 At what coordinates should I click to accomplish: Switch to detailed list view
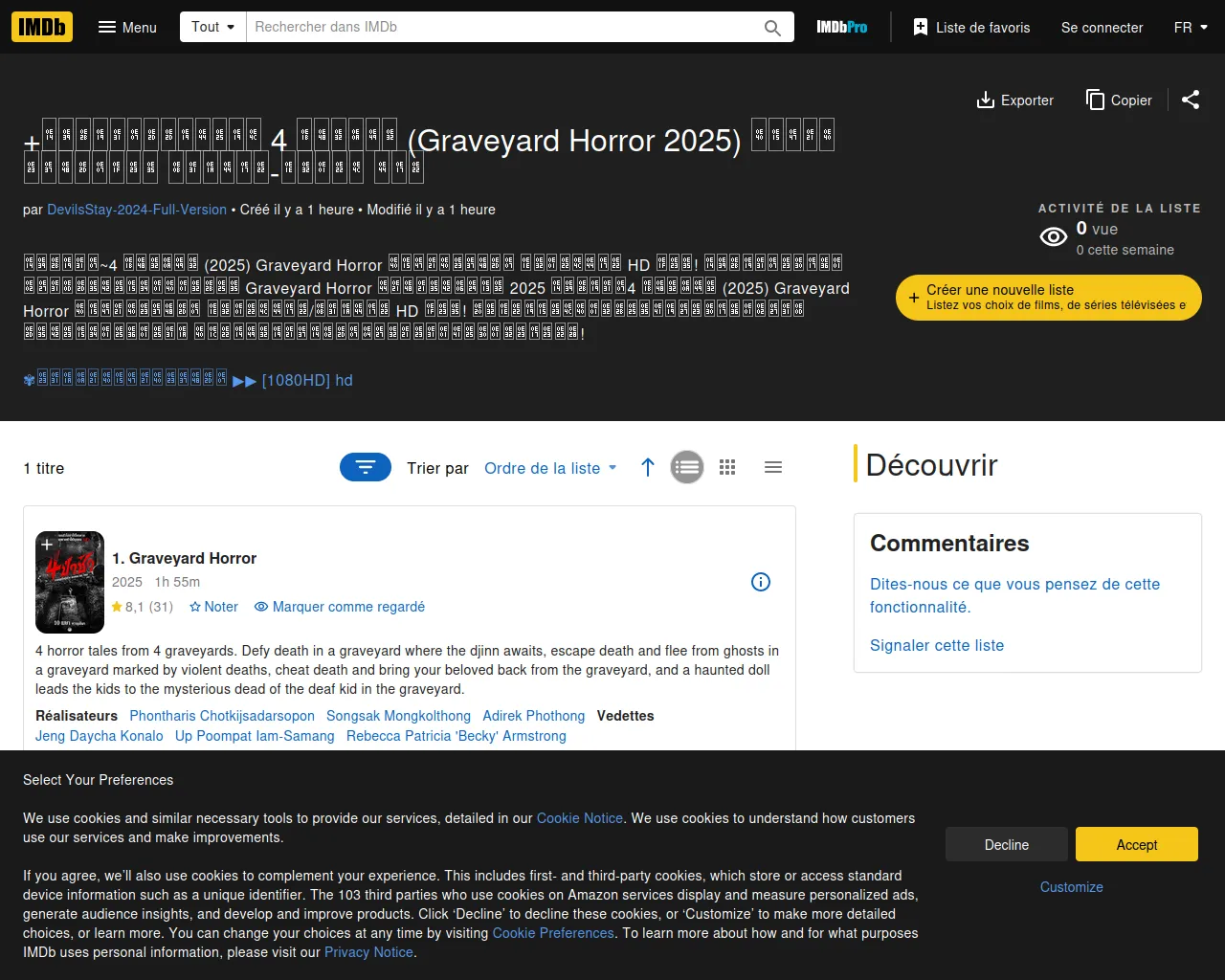coord(687,467)
